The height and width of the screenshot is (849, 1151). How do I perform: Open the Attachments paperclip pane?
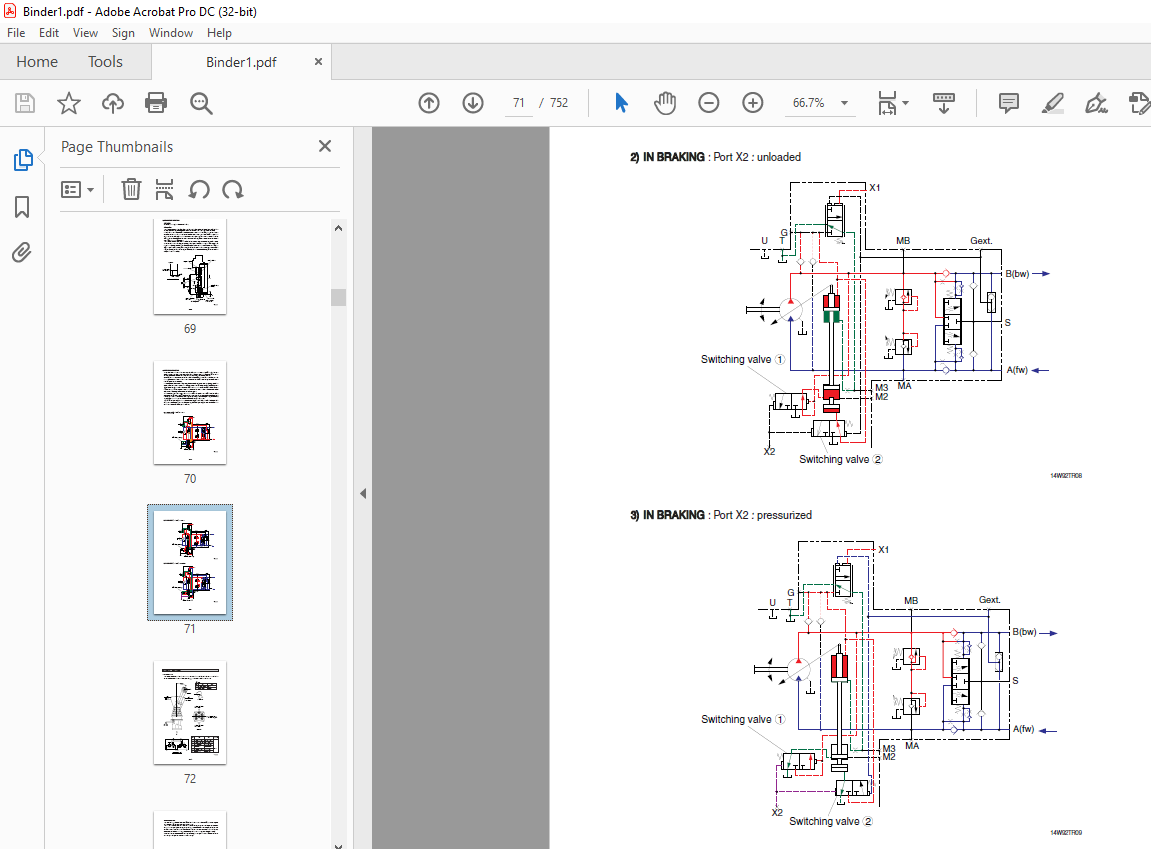coord(22,252)
